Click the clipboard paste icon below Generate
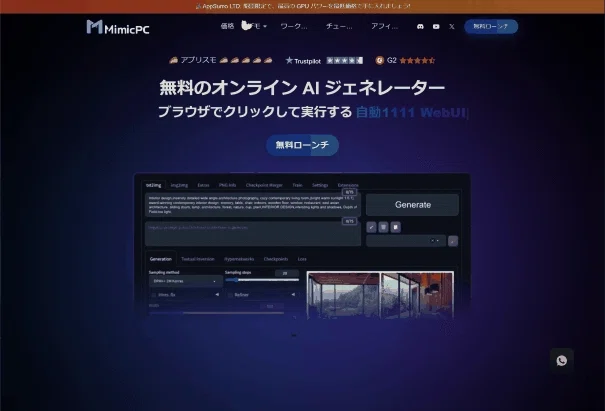This screenshot has height=411, width=605. (x=395, y=227)
